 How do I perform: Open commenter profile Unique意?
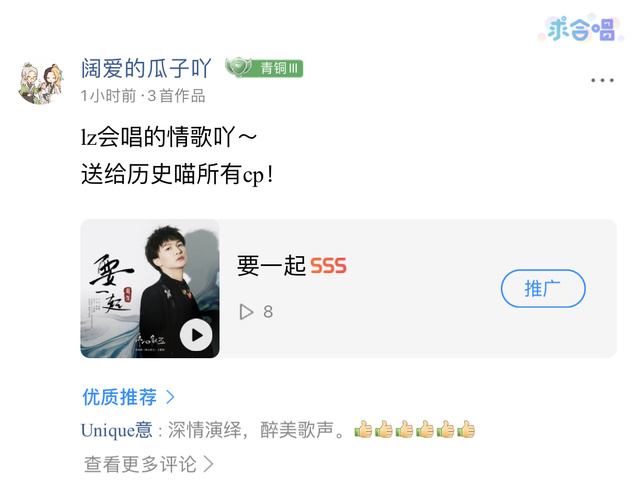click(116, 430)
